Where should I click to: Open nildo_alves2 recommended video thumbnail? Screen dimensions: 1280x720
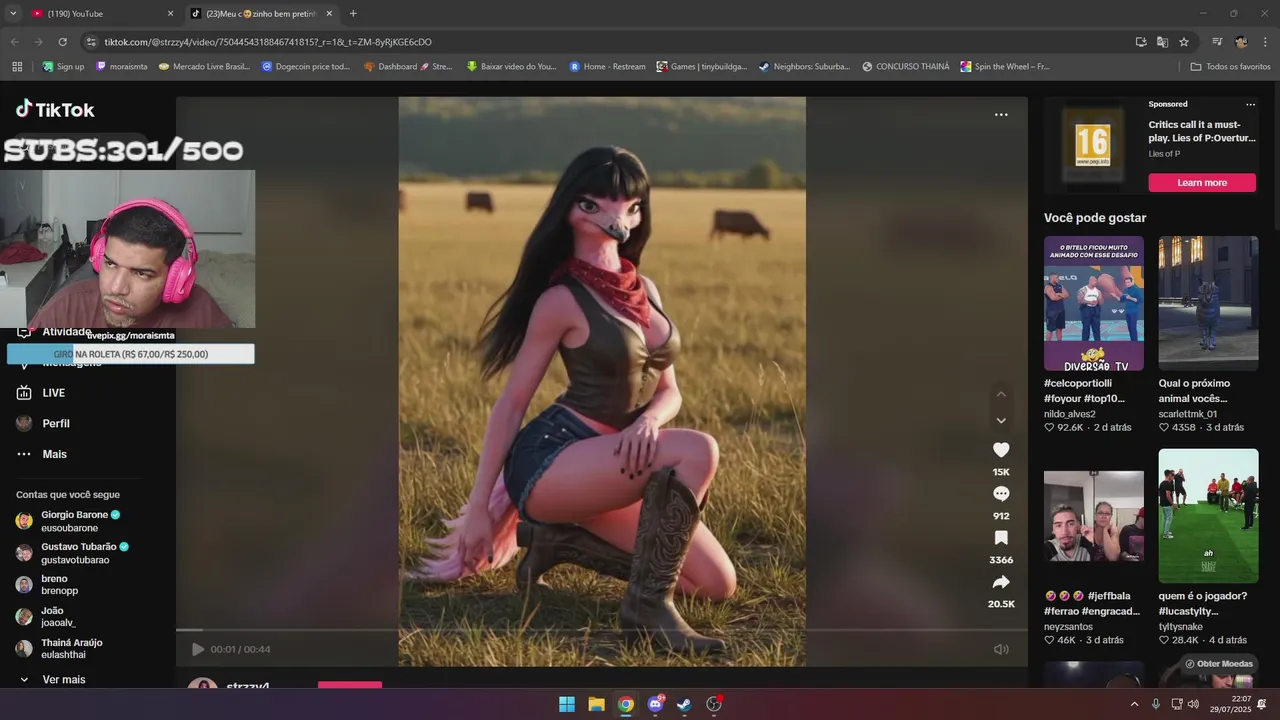(x=1094, y=303)
